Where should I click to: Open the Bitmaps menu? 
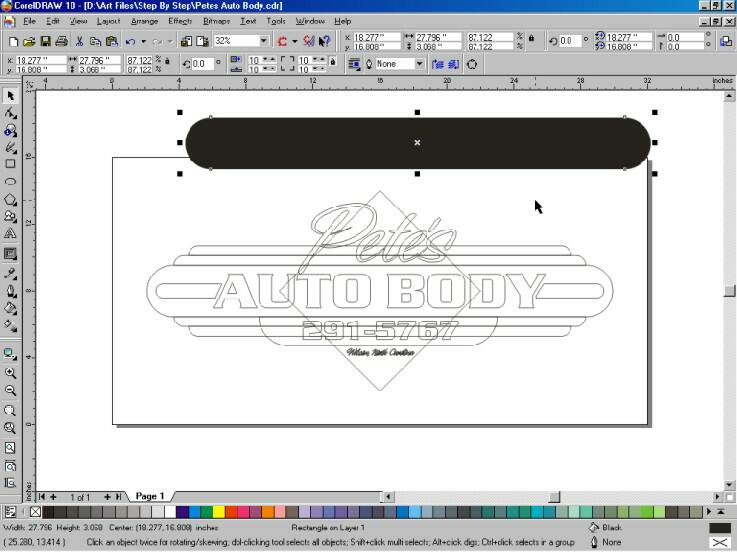coord(216,21)
